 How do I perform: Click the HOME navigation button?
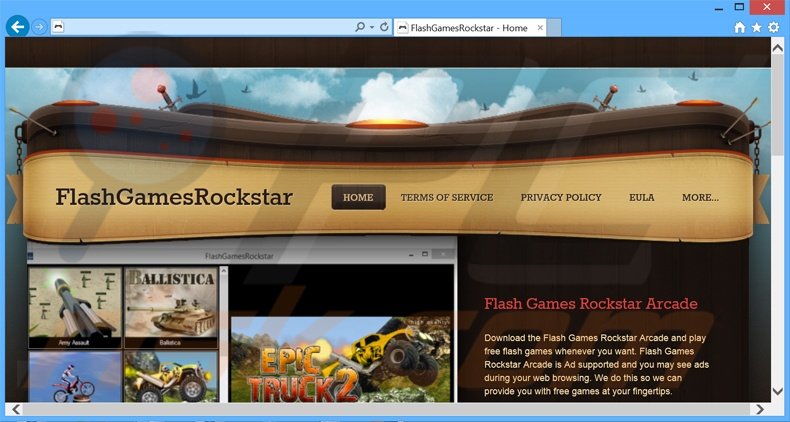tap(358, 197)
